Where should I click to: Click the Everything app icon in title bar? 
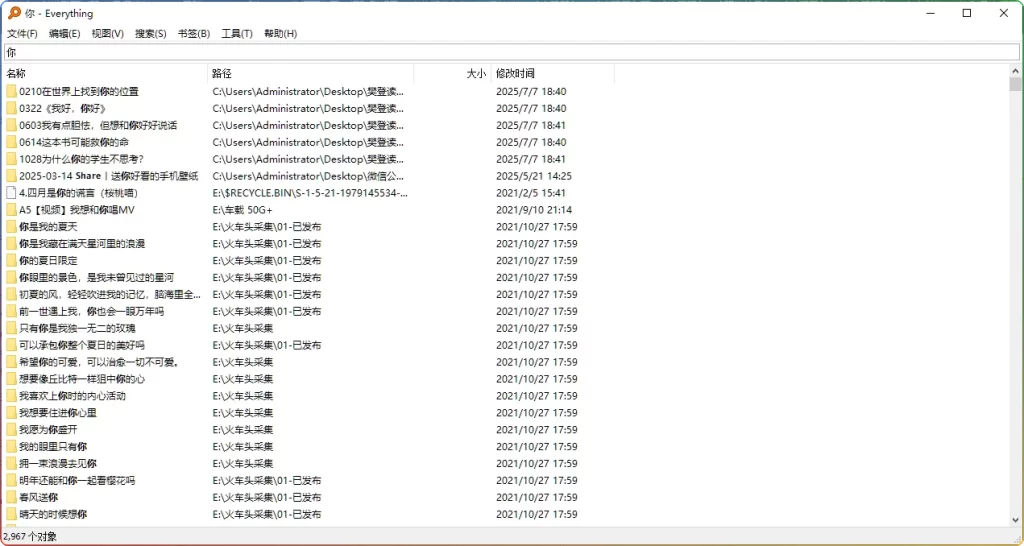pyautogui.click(x=14, y=13)
